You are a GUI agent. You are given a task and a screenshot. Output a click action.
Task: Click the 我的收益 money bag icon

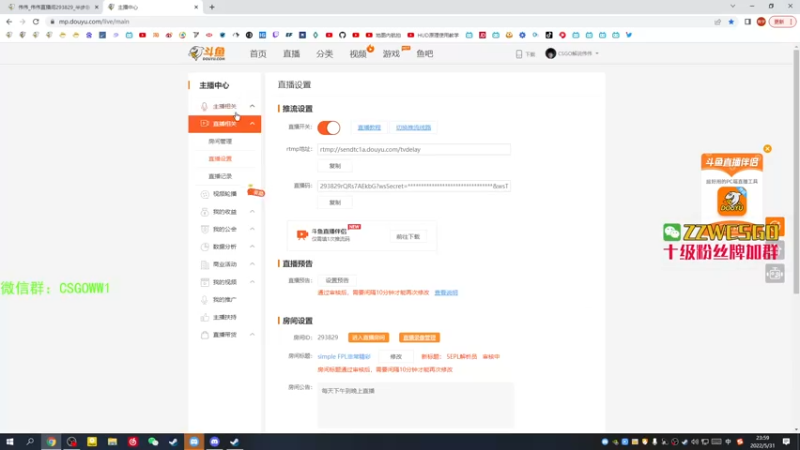pos(204,212)
